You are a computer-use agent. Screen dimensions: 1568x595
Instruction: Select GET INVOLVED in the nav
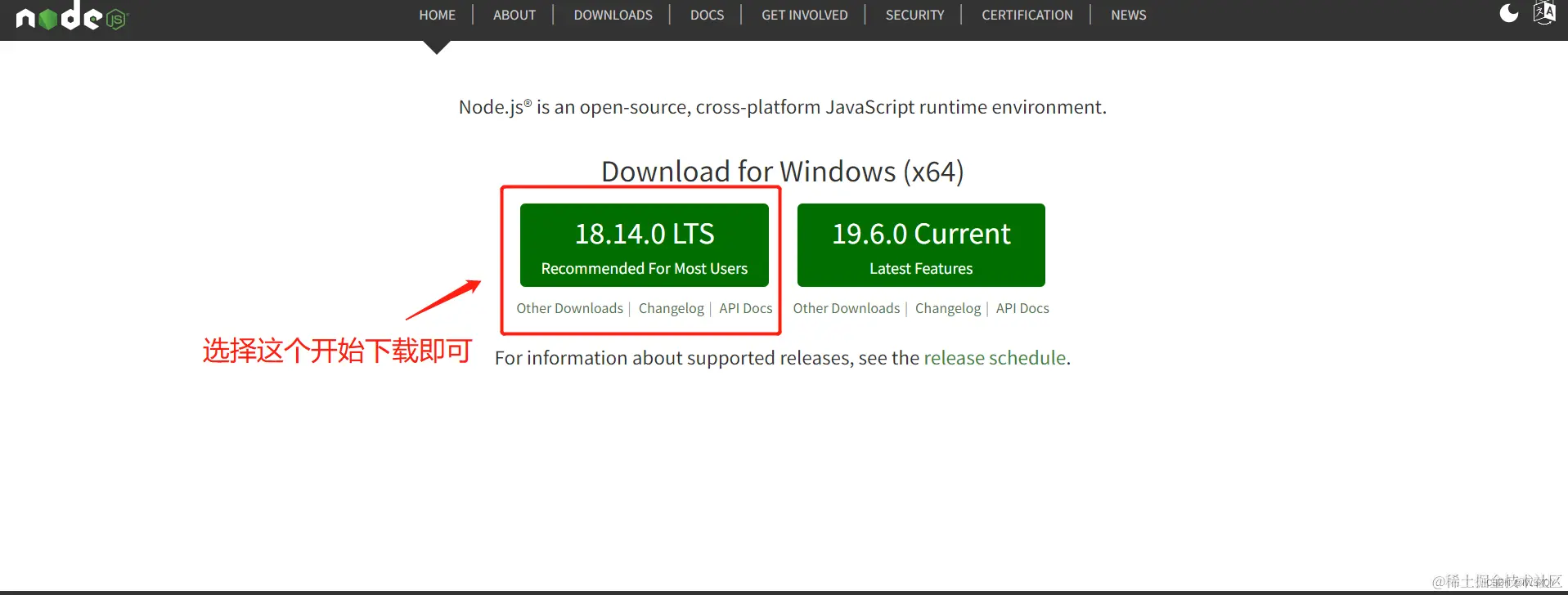tap(805, 15)
